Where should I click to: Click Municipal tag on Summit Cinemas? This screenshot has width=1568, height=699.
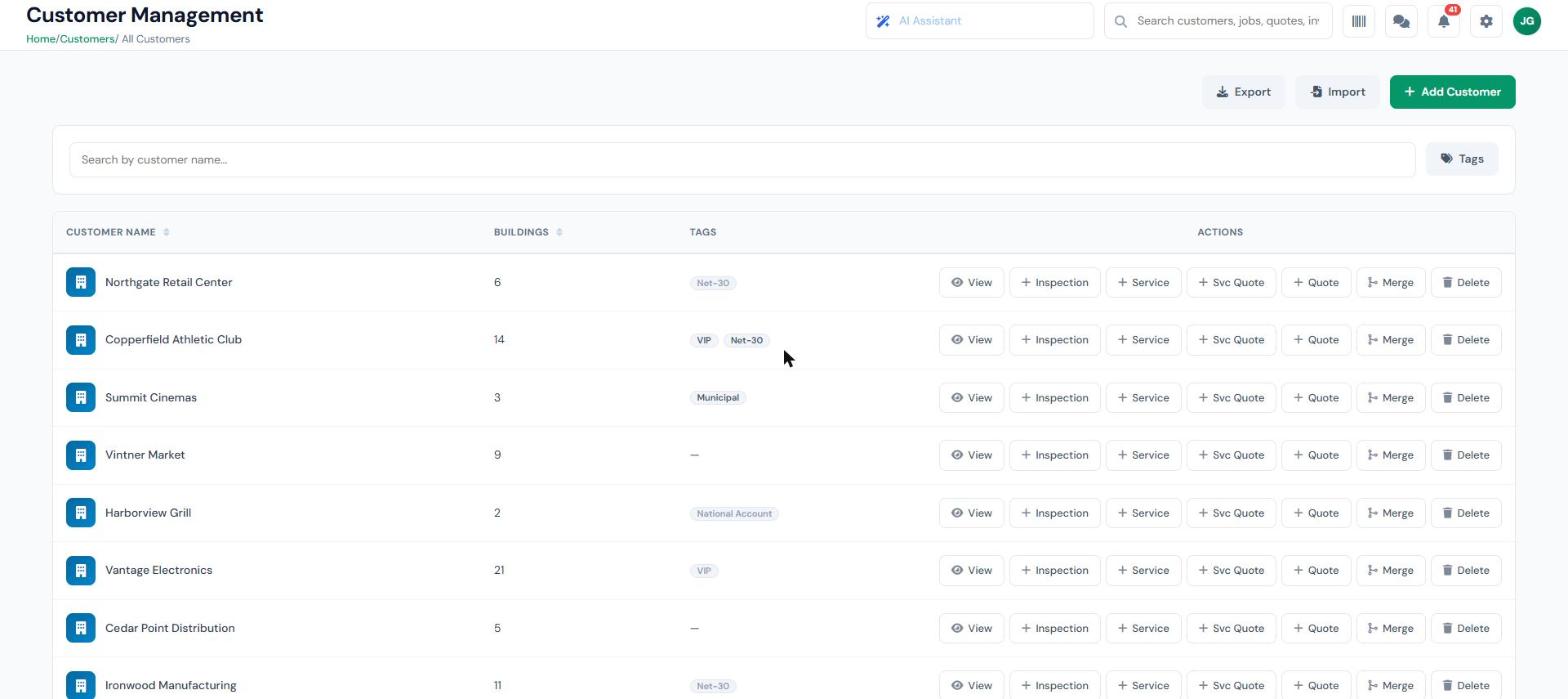coord(718,398)
